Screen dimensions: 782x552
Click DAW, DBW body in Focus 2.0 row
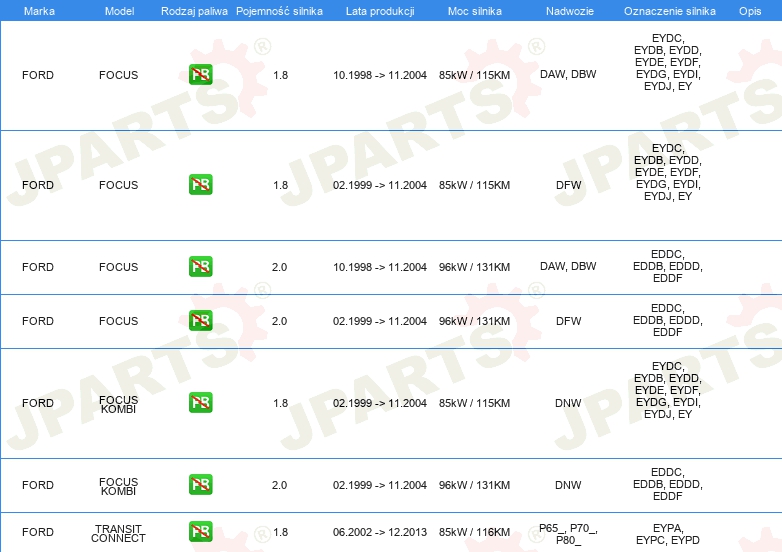pos(568,266)
